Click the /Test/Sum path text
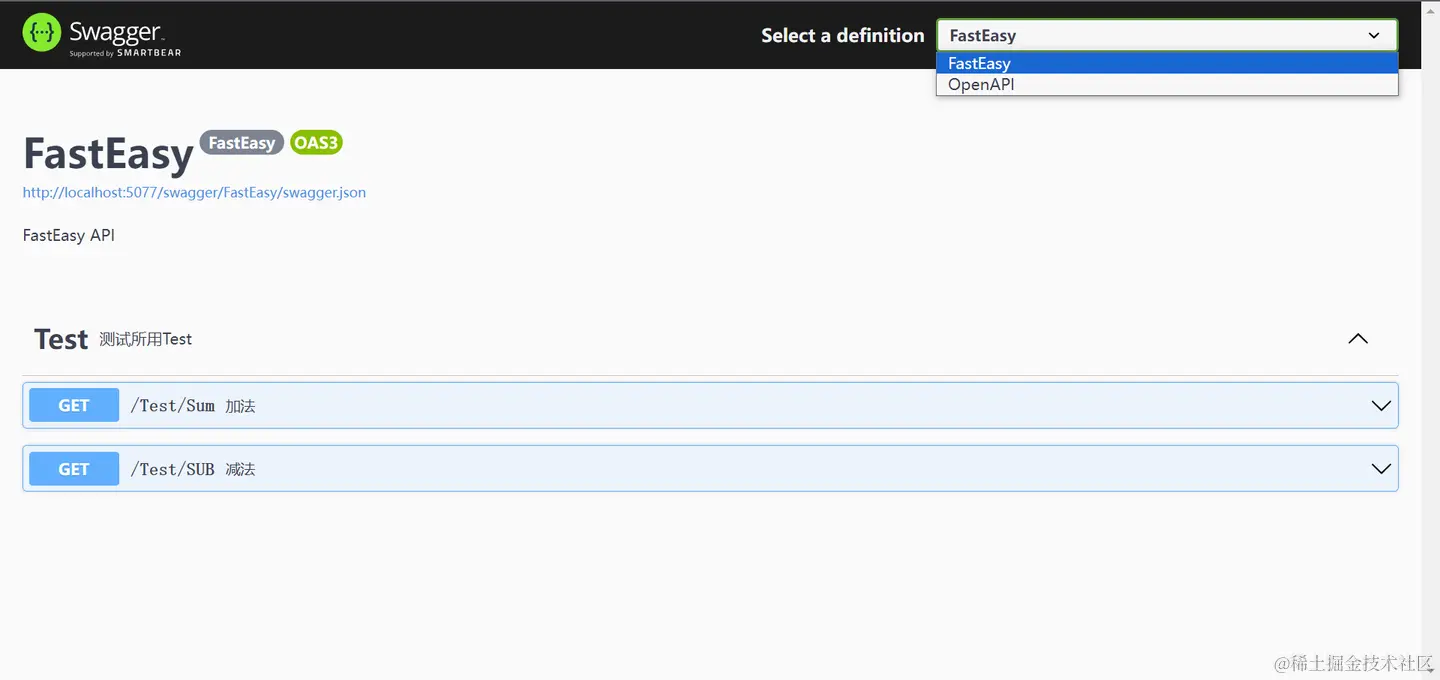 [172, 405]
